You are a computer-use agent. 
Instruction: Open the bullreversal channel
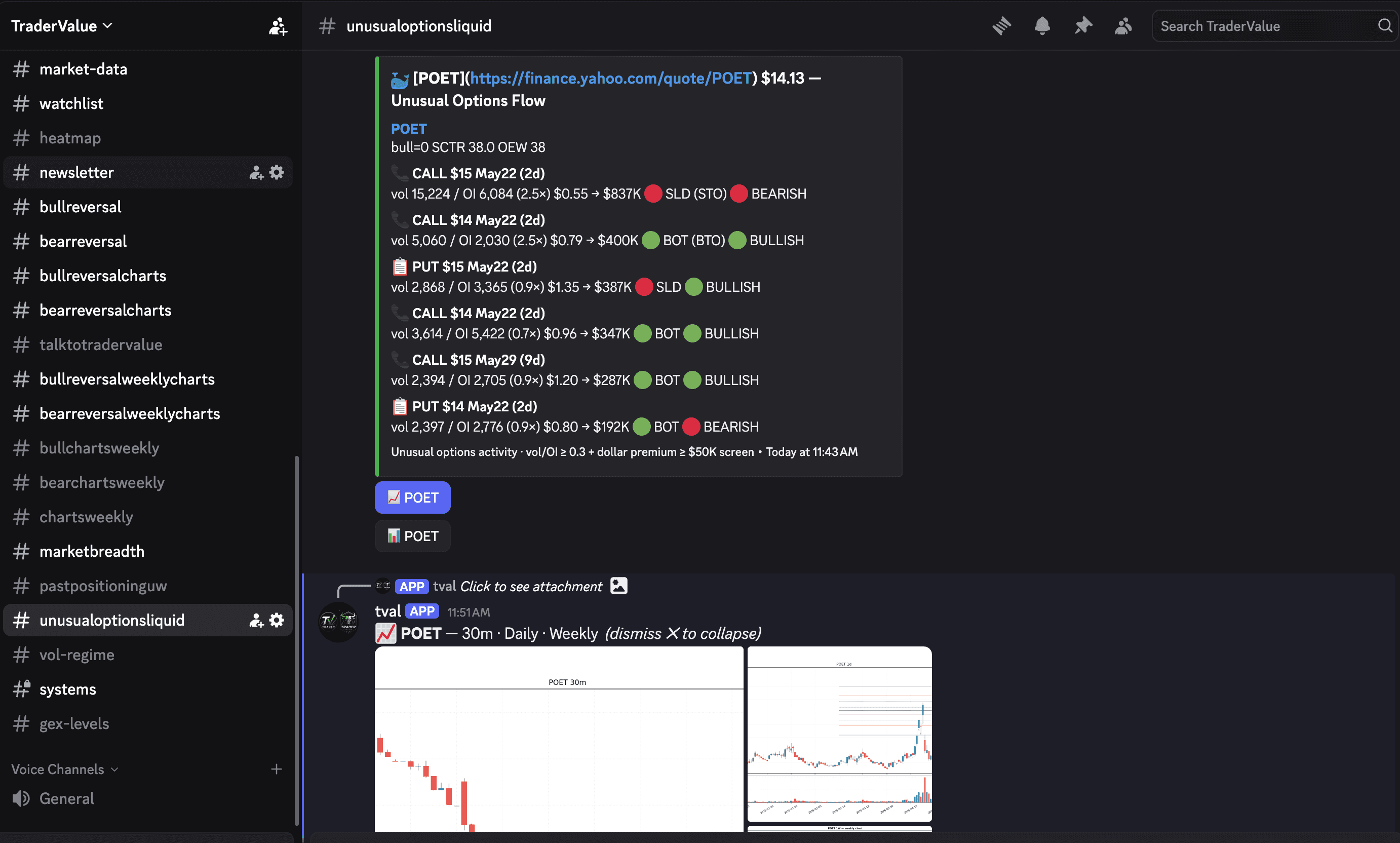148,207
